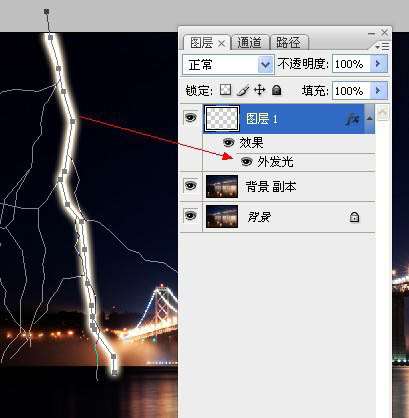Toggle lock transparent pixels icon
The image size is (409, 418).
click(x=226, y=90)
